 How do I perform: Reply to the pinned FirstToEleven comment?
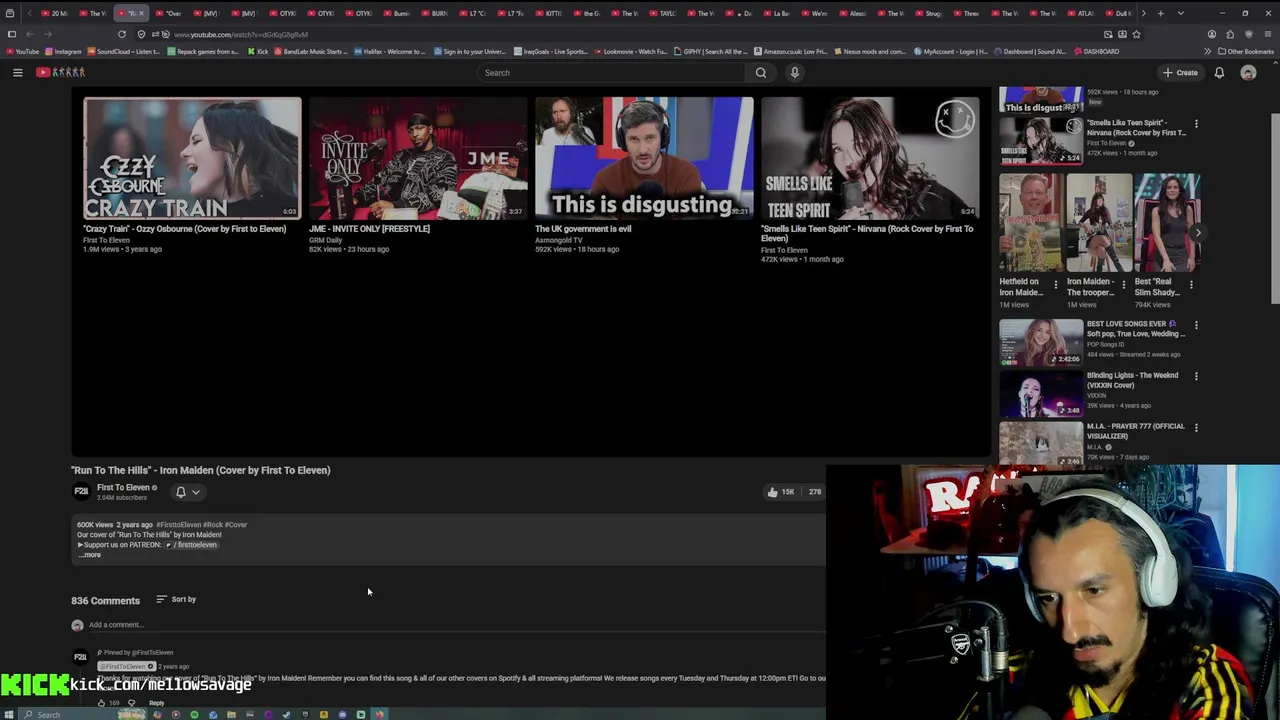[x=156, y=703]
